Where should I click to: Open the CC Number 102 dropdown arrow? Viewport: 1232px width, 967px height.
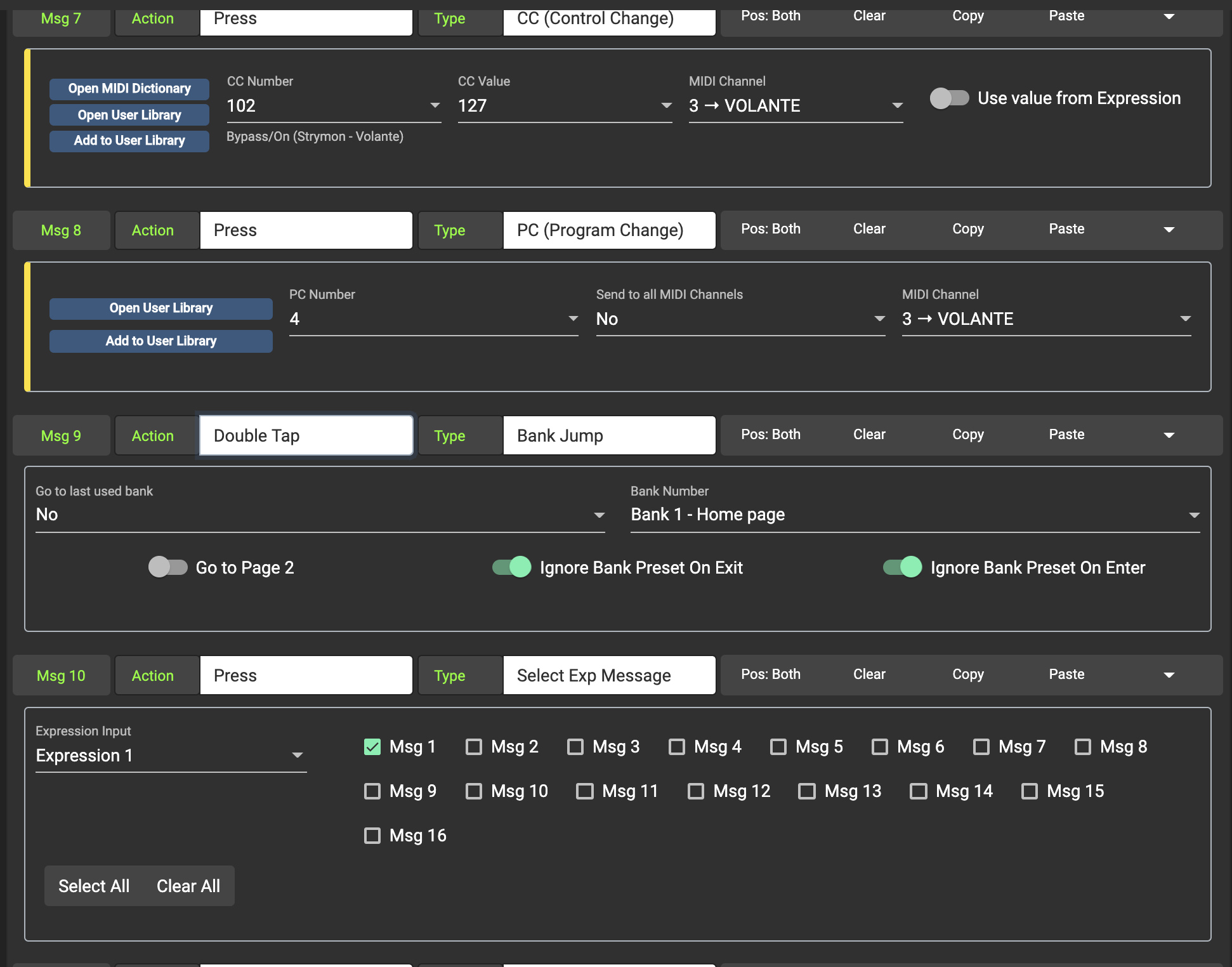point(435,105)
